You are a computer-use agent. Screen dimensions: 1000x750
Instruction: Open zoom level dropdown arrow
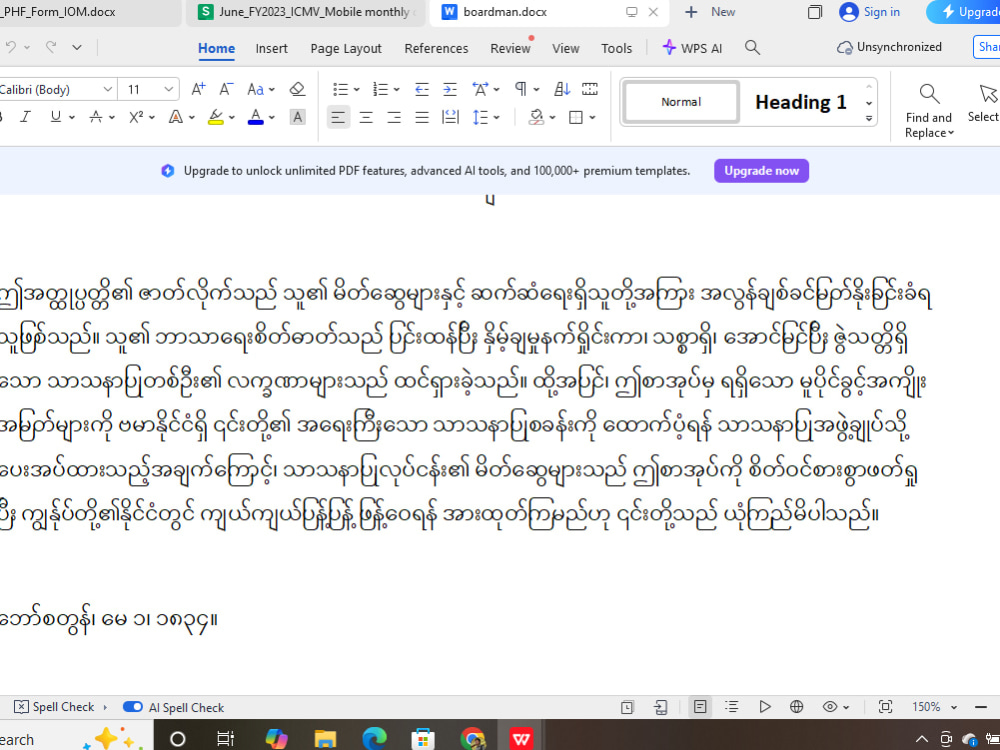tap(954, 707)
